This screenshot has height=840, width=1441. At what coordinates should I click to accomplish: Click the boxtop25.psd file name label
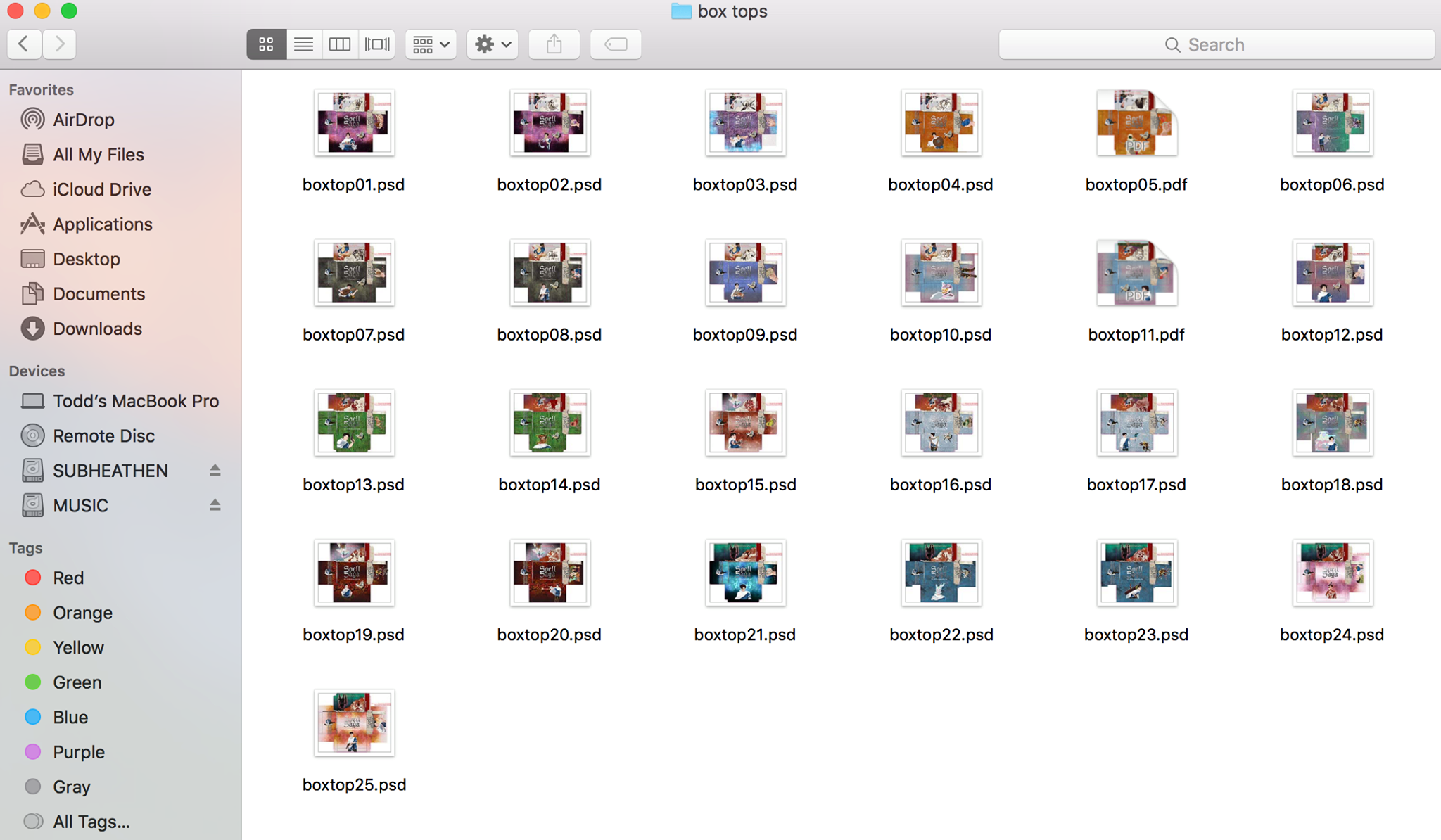pyautogui.click(x=354, y=784)
